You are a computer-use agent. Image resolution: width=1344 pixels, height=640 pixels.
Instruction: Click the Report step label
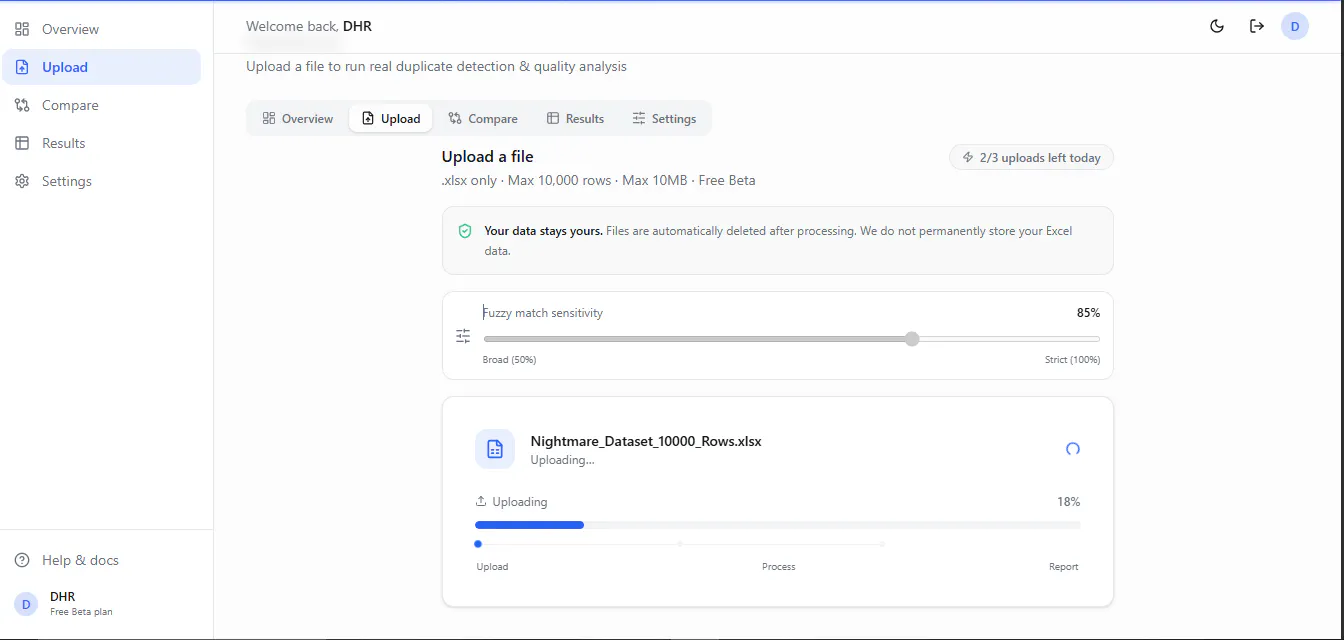pyautogui.click(x=1063, y=567)
